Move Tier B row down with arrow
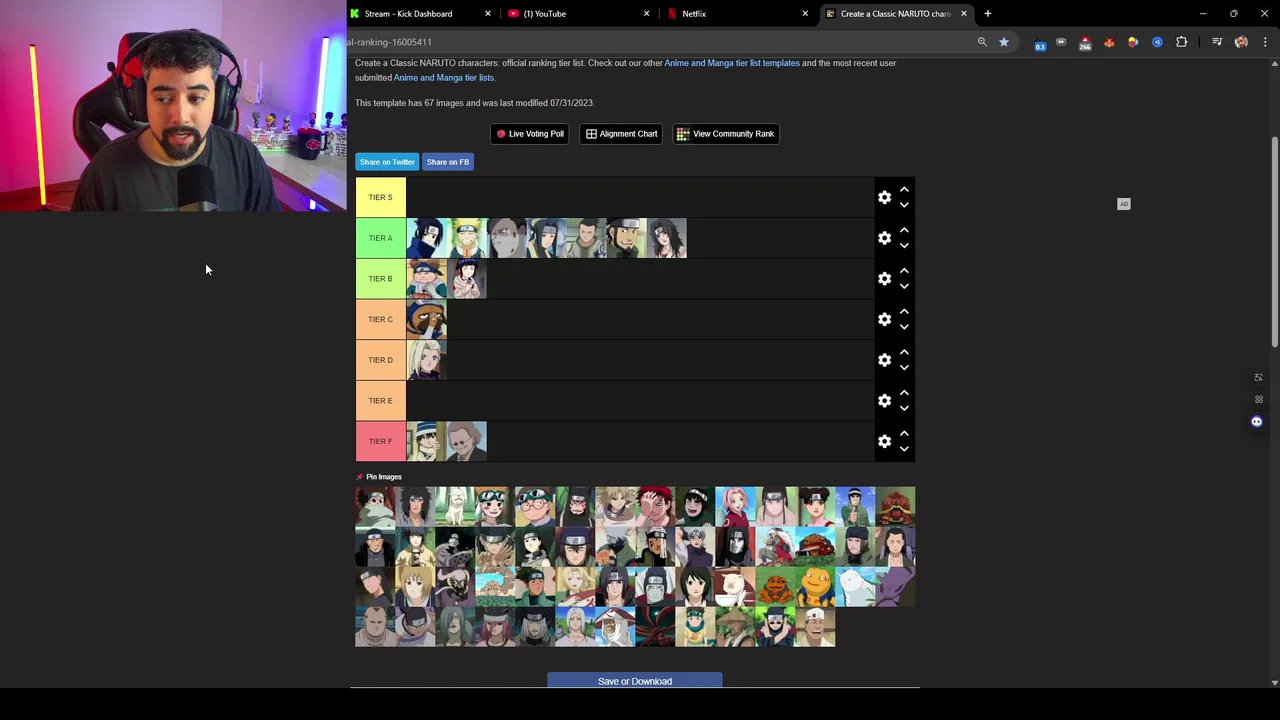 (x=904, y=287)
